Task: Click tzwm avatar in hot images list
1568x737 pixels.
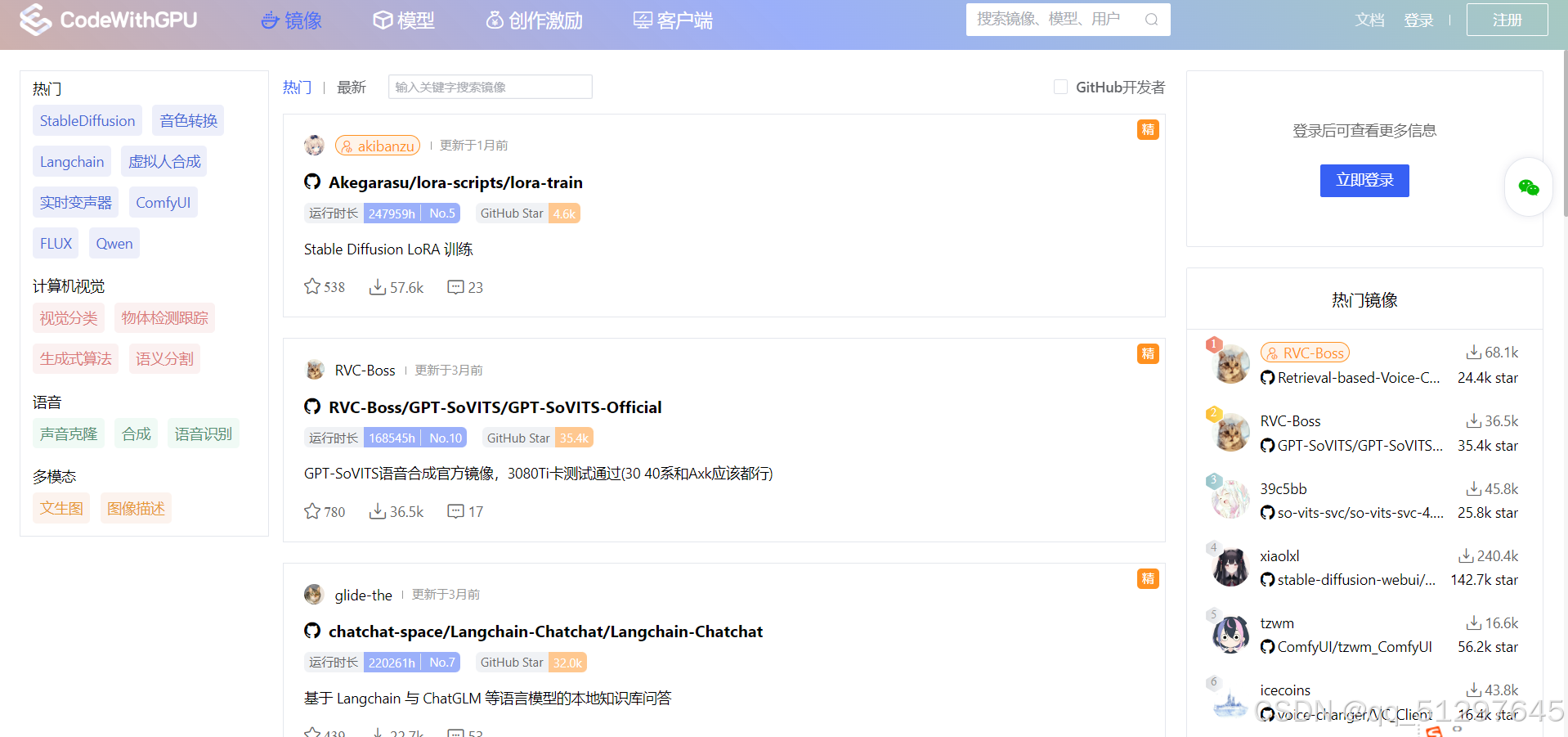Action: pos(1231,634)
